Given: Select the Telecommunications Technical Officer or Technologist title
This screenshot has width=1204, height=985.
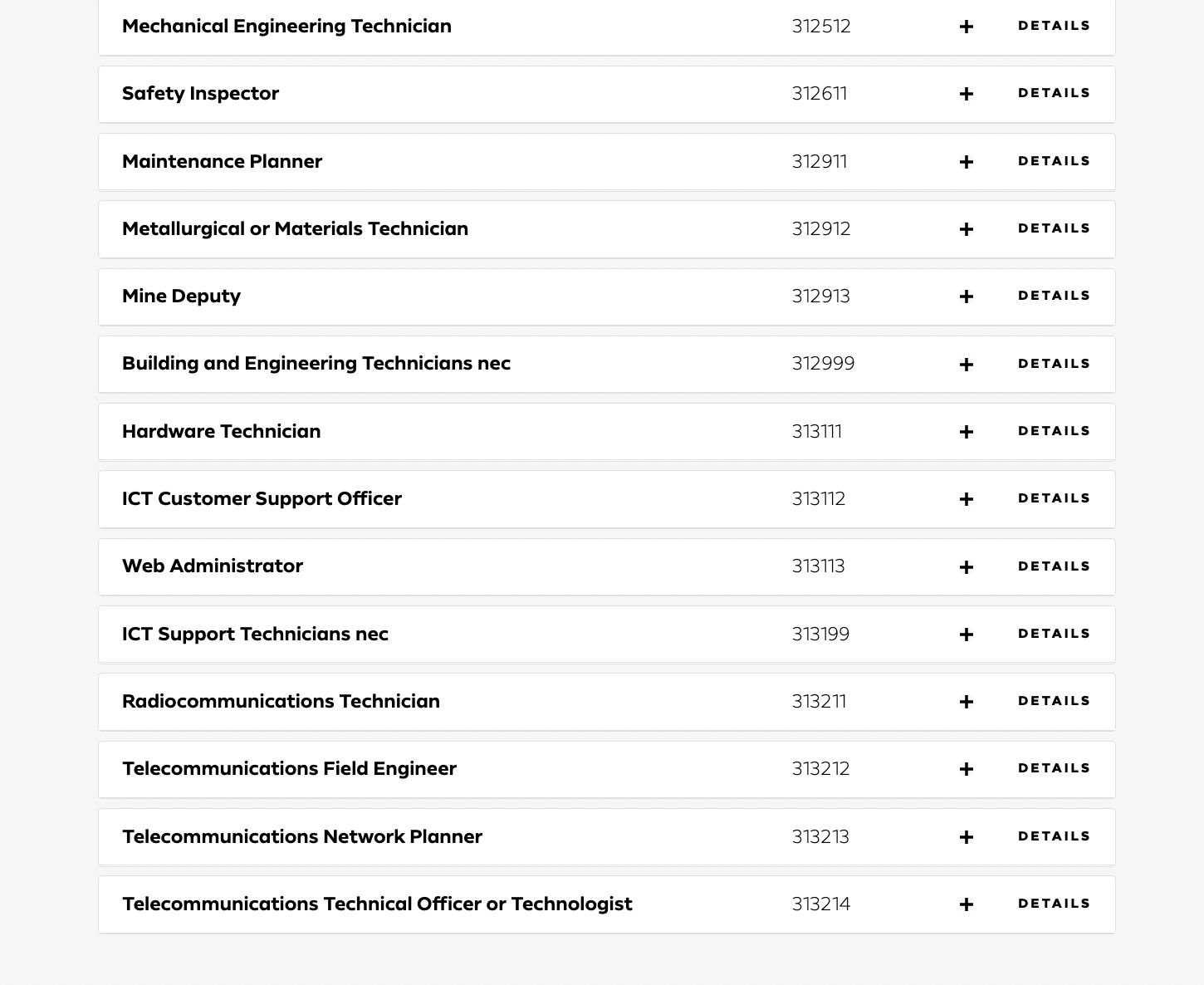Looking at the screenshot, I should (x=377, y=904).
